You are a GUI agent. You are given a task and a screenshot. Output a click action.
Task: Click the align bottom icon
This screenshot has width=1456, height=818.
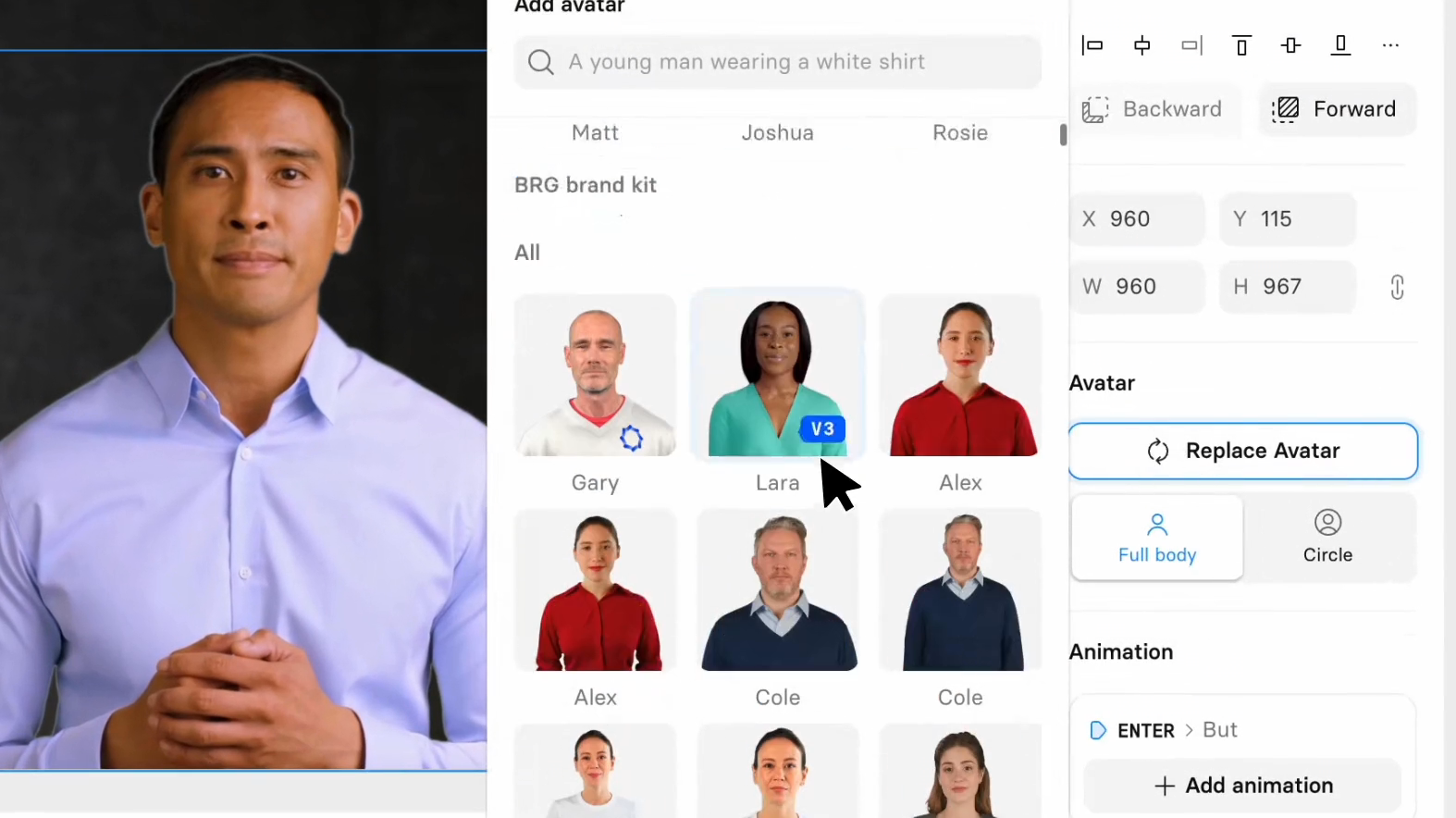pos(1340,45)
